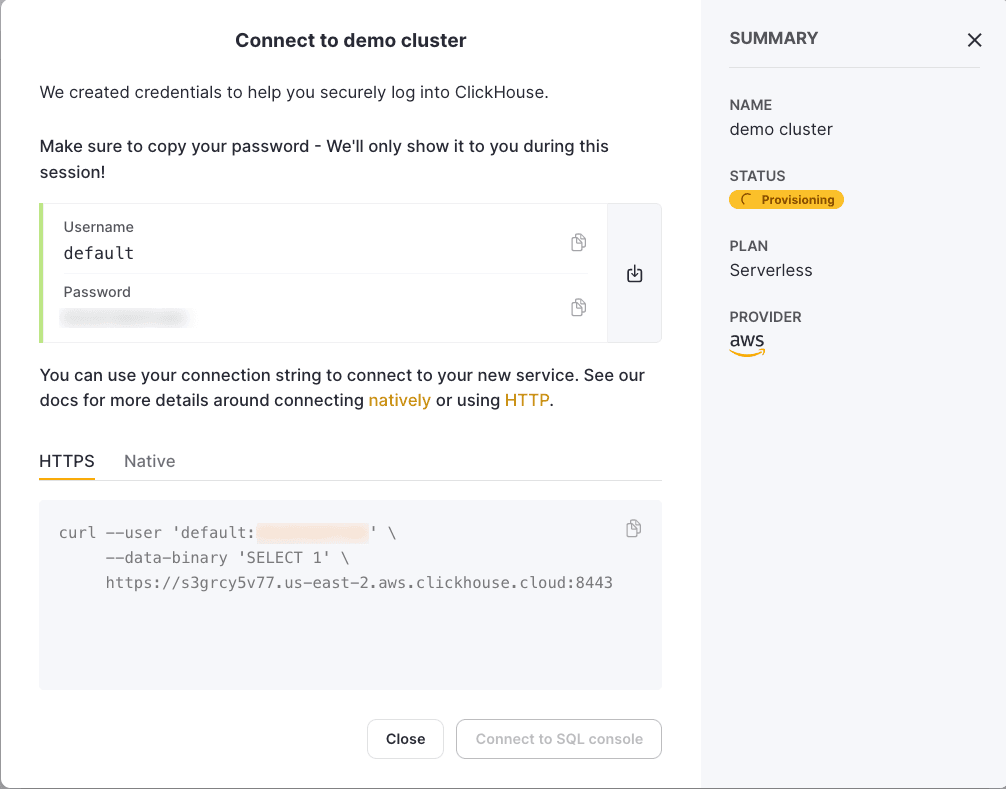Click the 'default' username value
The image size is (1006, 789).
tap(99, 253)
